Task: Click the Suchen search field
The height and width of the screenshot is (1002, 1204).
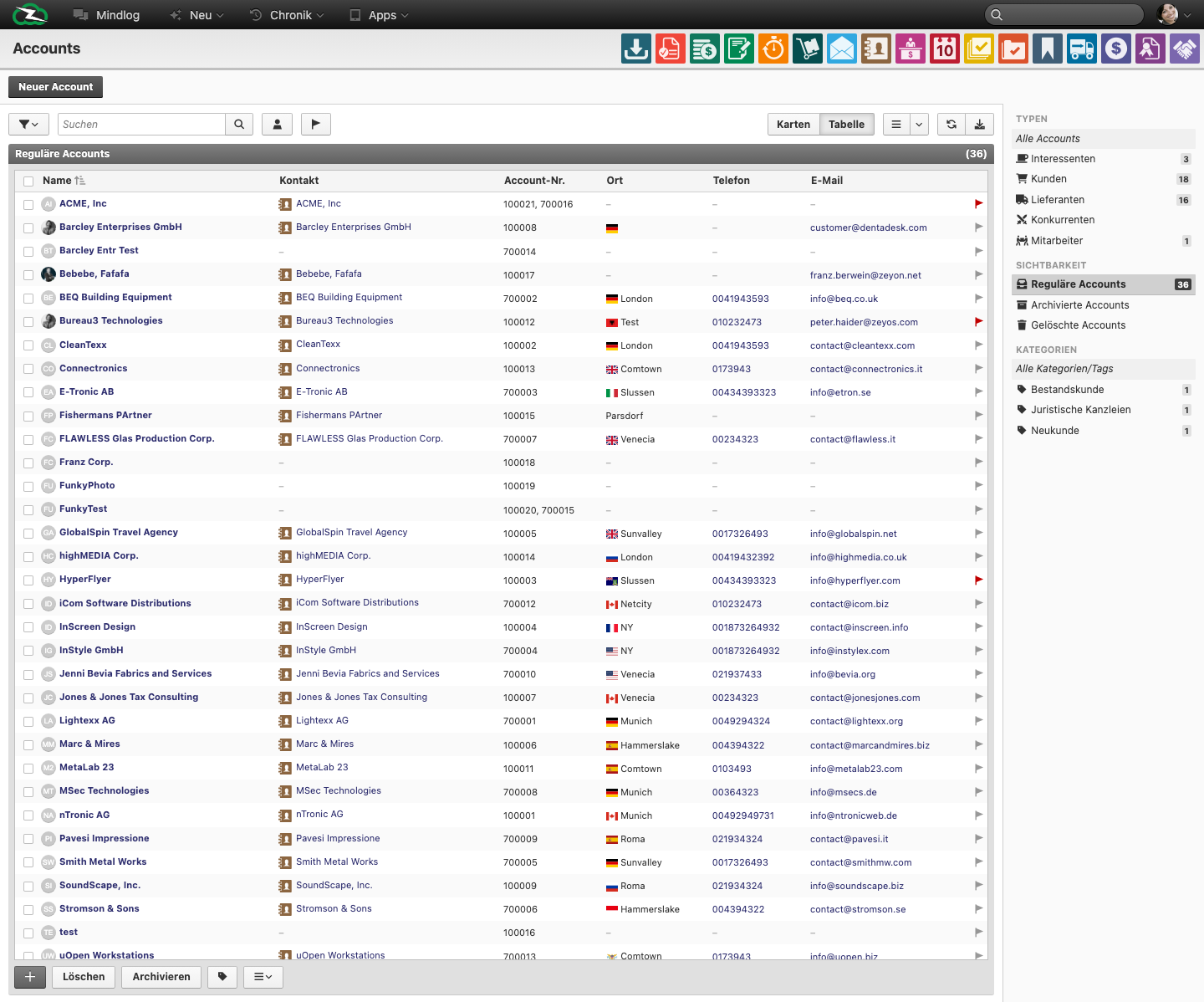Action: [141, 124]
